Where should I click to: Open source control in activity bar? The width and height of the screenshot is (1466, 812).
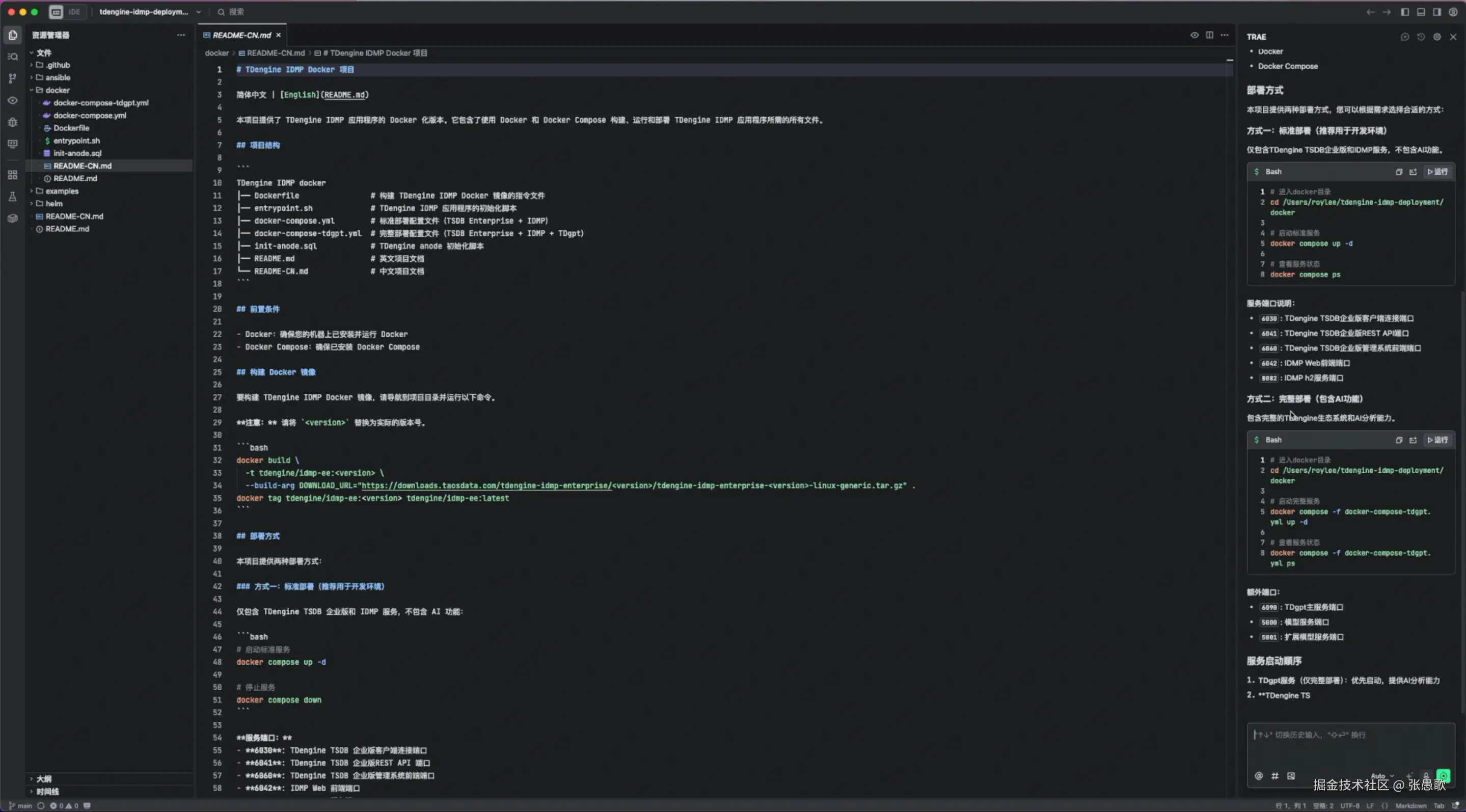click(x=13, y=78)
